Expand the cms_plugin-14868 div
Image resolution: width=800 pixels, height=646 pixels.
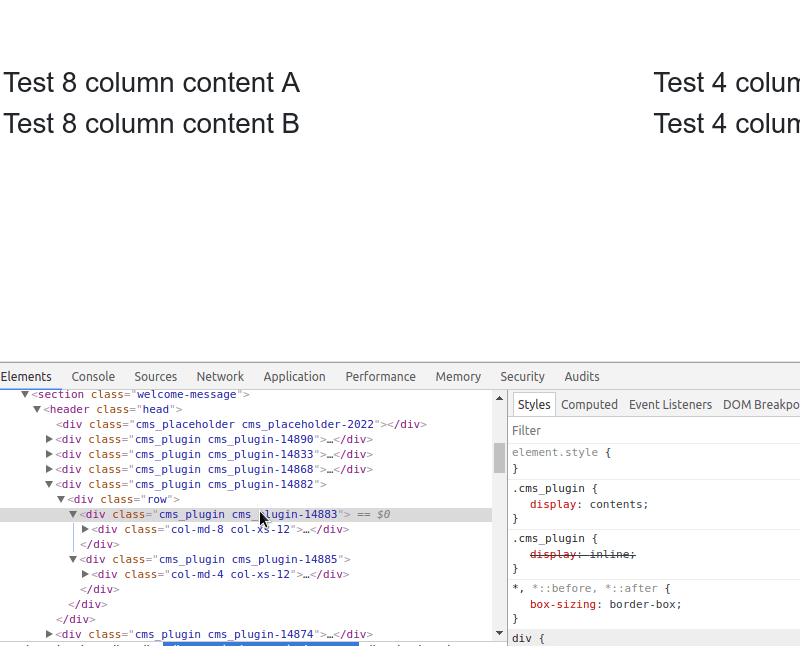(x=49, y=469)
